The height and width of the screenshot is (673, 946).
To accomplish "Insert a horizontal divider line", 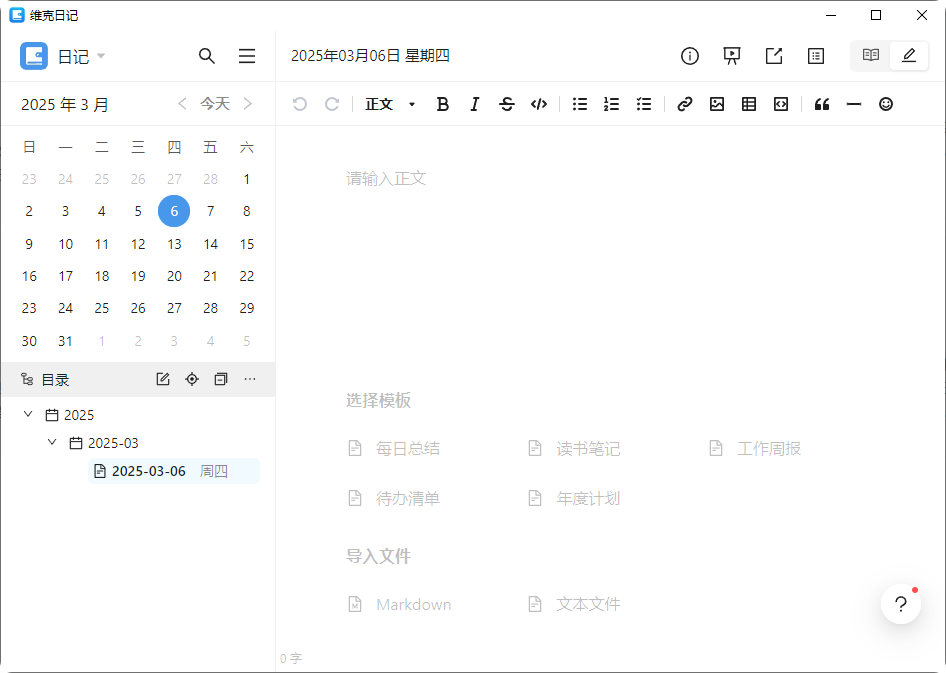I will click(x=854, y=104).
